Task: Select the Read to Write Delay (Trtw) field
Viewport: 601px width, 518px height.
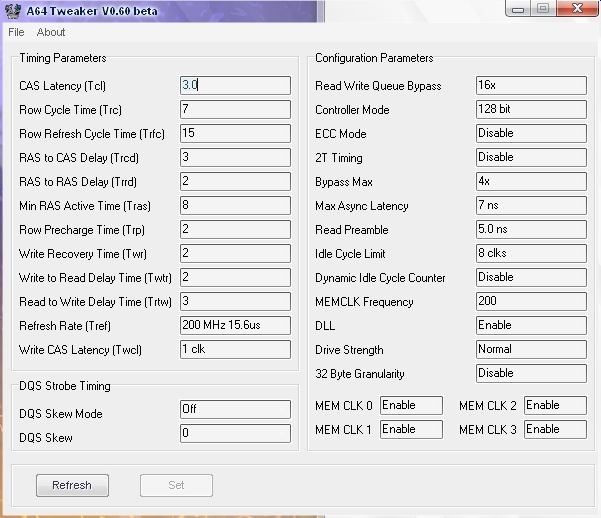Action: [x=235, y=301]
